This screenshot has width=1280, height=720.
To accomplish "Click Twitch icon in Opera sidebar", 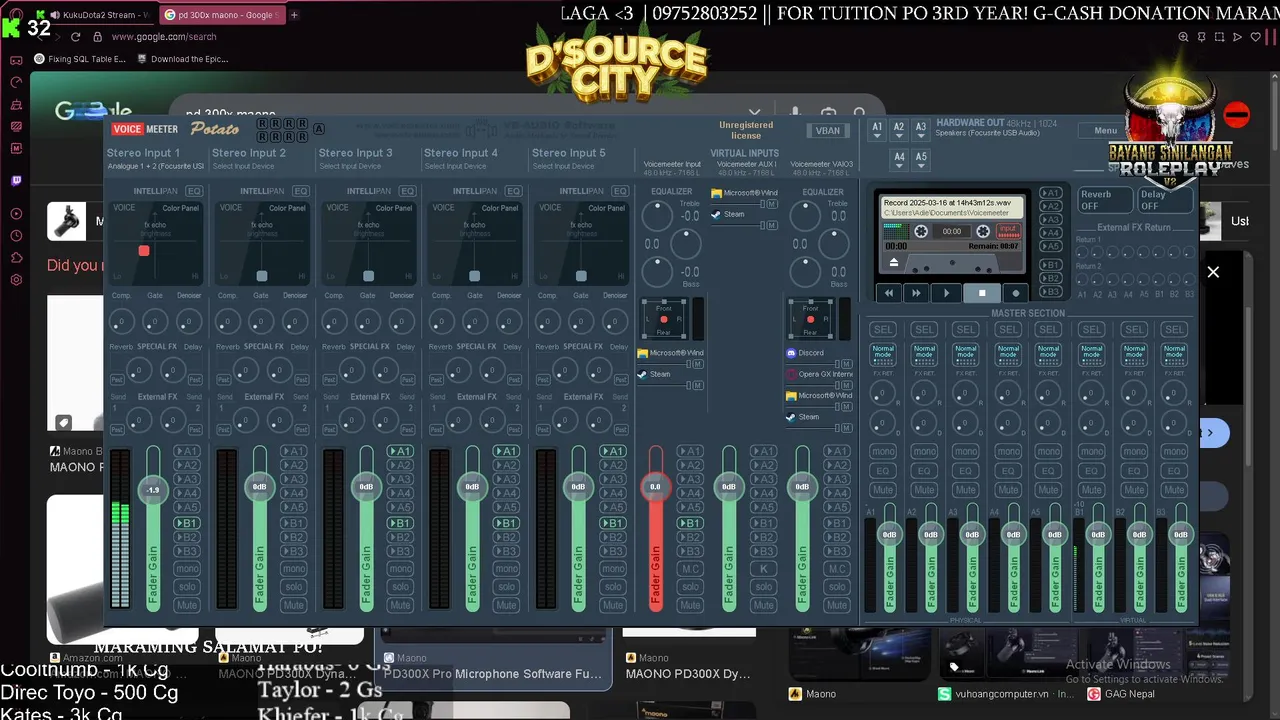I will [16, 181].
